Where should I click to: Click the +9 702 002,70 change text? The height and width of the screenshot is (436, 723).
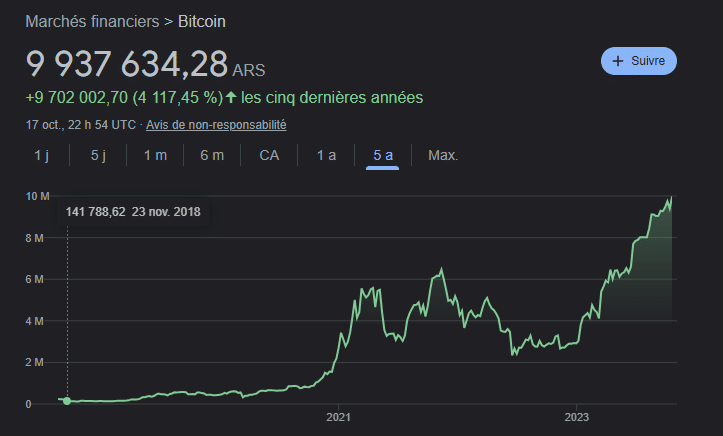click(77, 98)
